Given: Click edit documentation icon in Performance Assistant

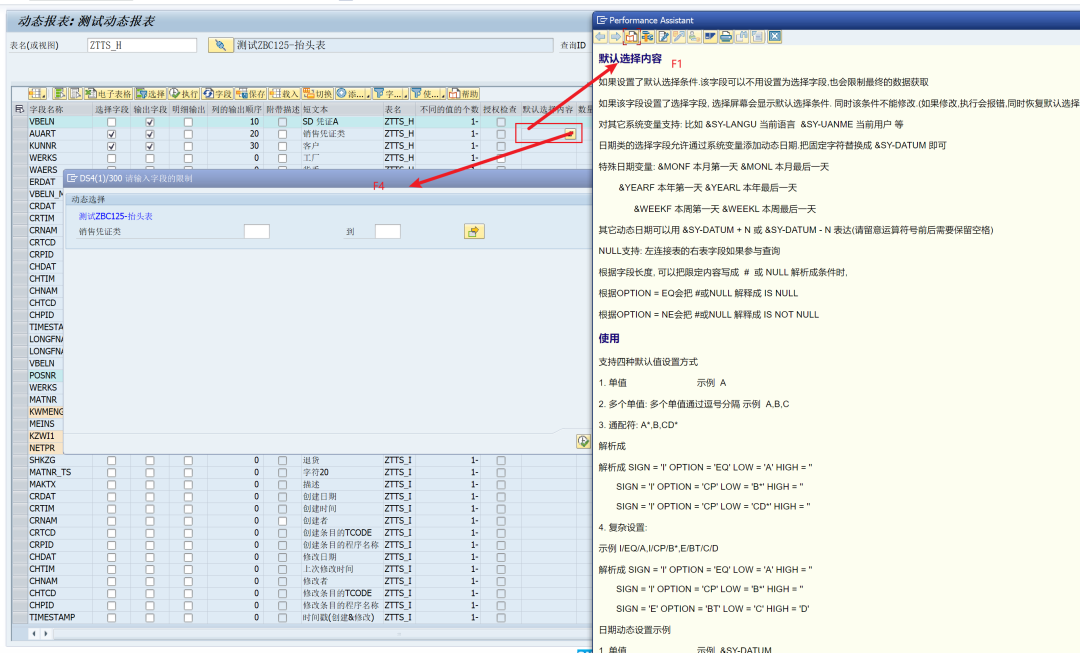Looking at the screenshot, I should click(x=663, y=37).
